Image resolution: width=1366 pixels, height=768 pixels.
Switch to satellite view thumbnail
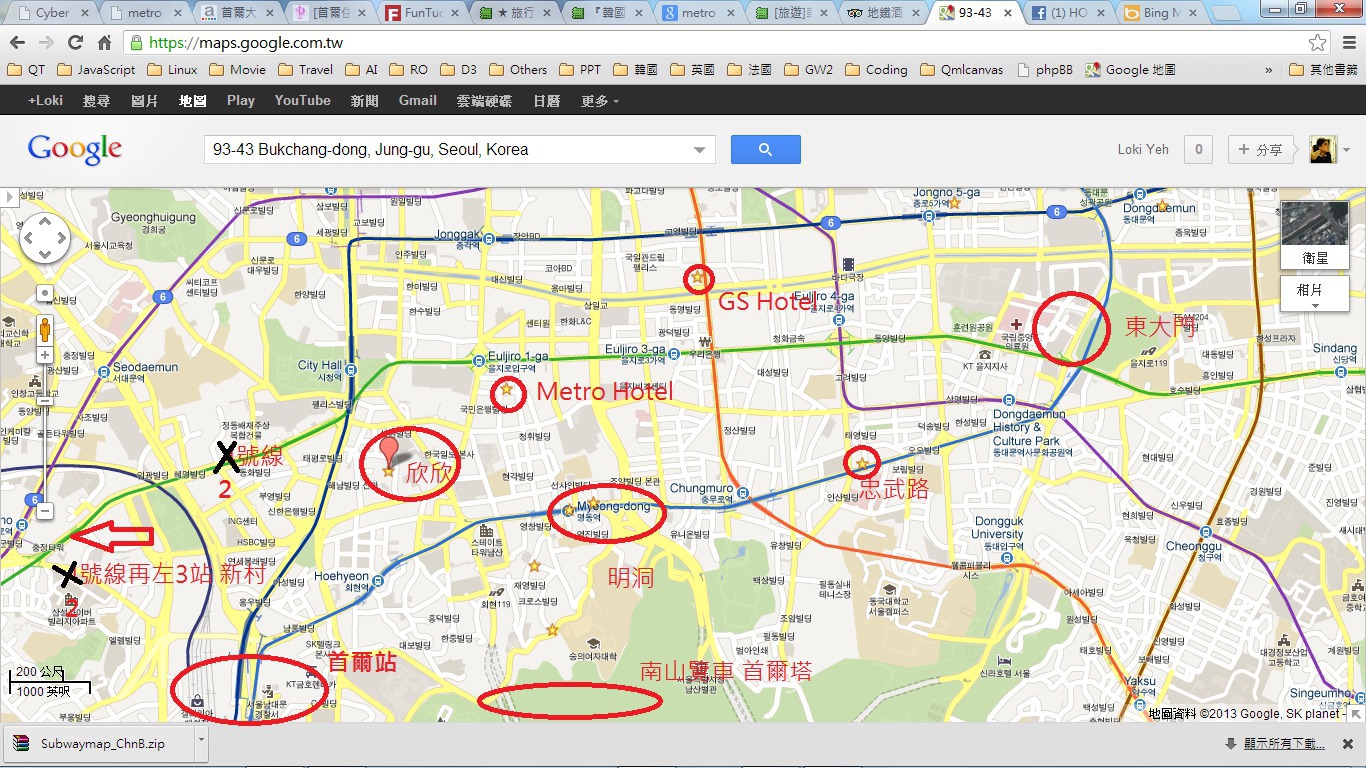coord(1315,235)
